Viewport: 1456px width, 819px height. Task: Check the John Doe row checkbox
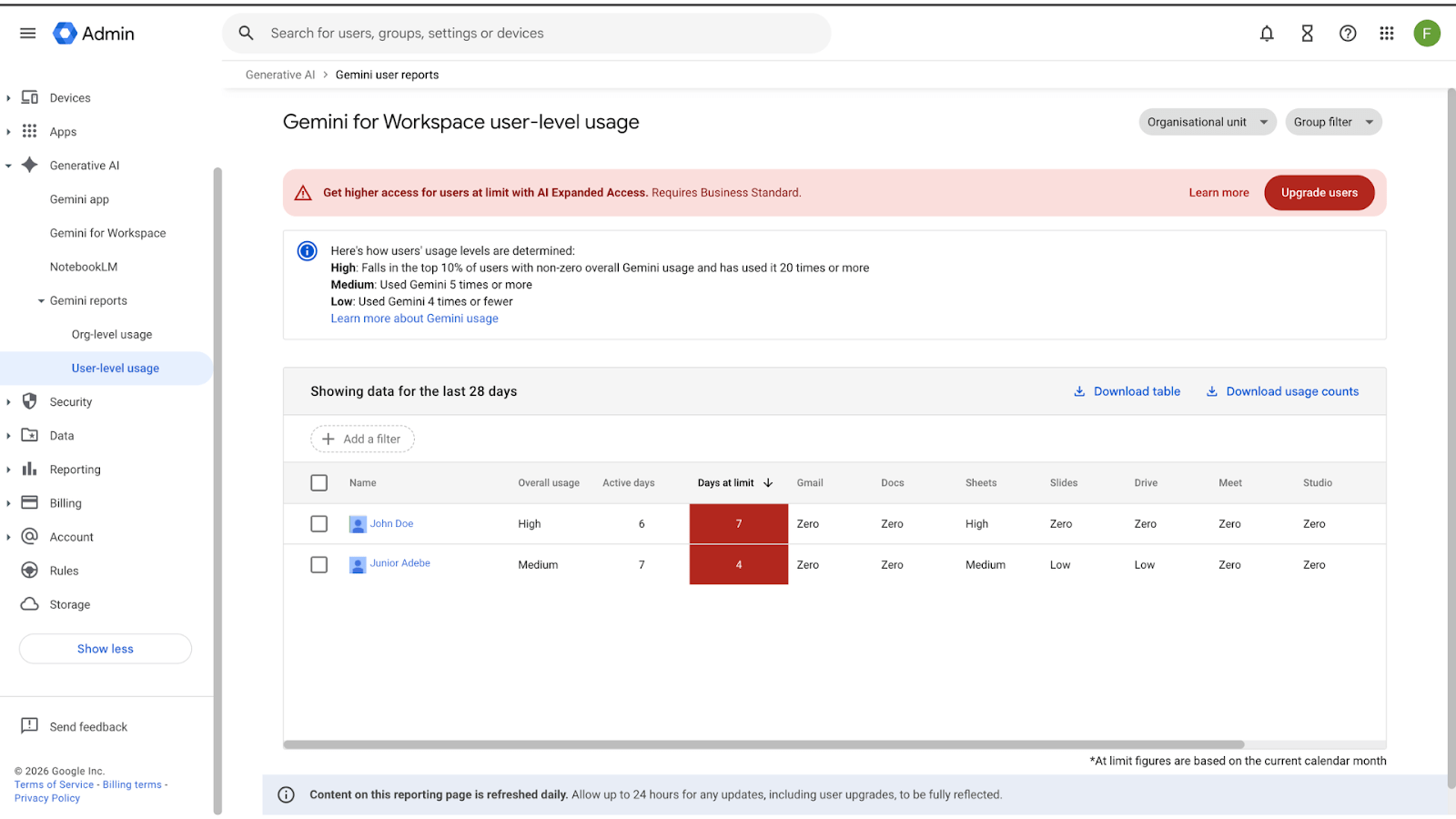319,524
